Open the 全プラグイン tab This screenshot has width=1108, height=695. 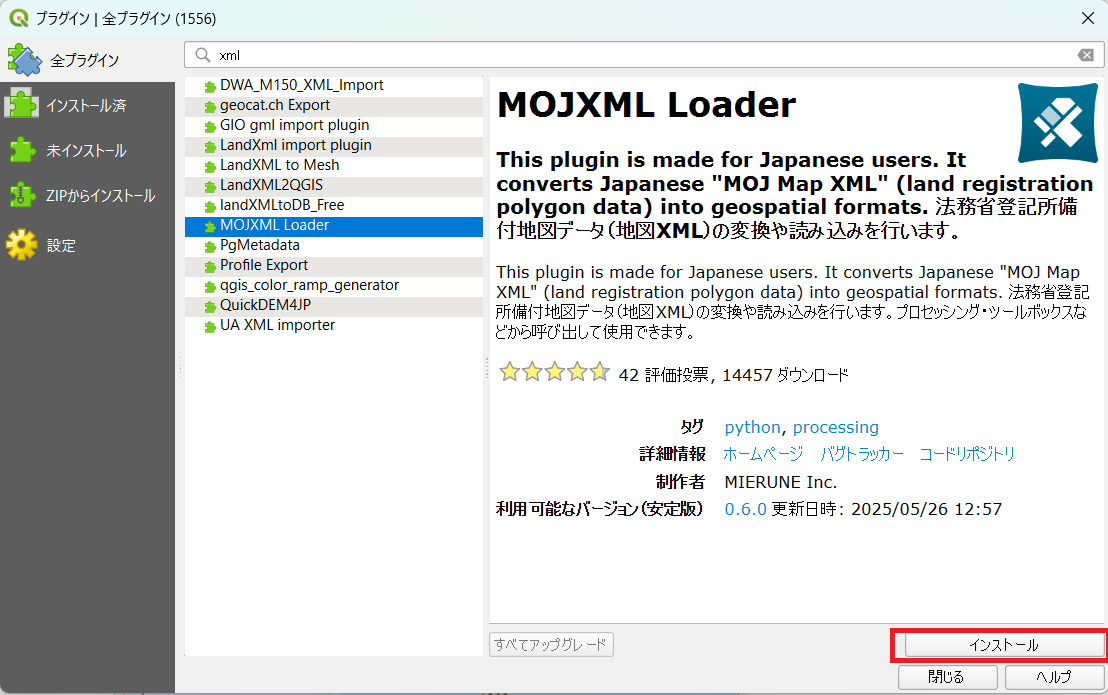[x=87, y=60]
